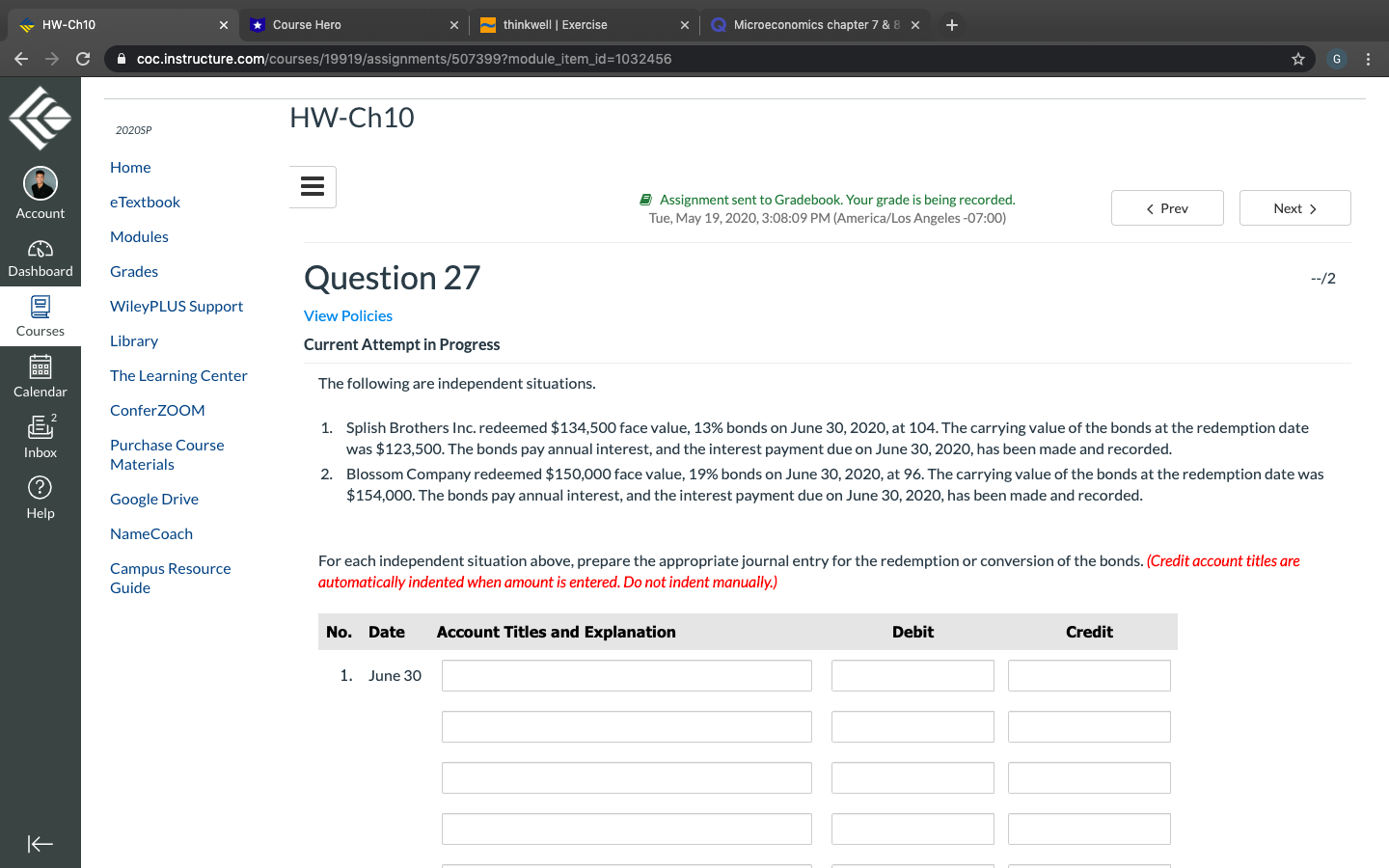Viewport: 1389px width, 868px height.
Task: Open the View Policies link
Action: (x=348, y=315)
